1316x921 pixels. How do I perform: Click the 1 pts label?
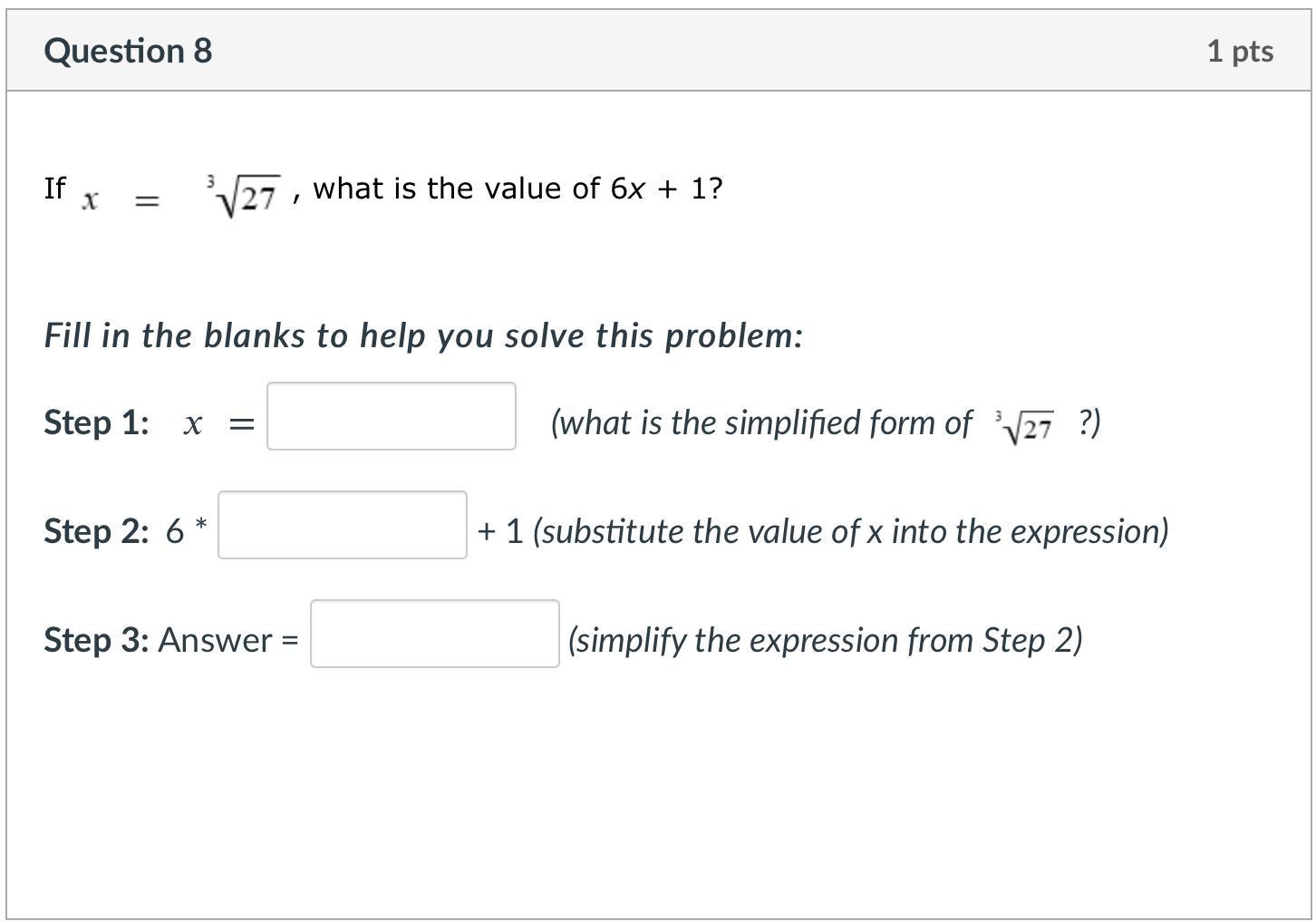(x=1239, y=51)
